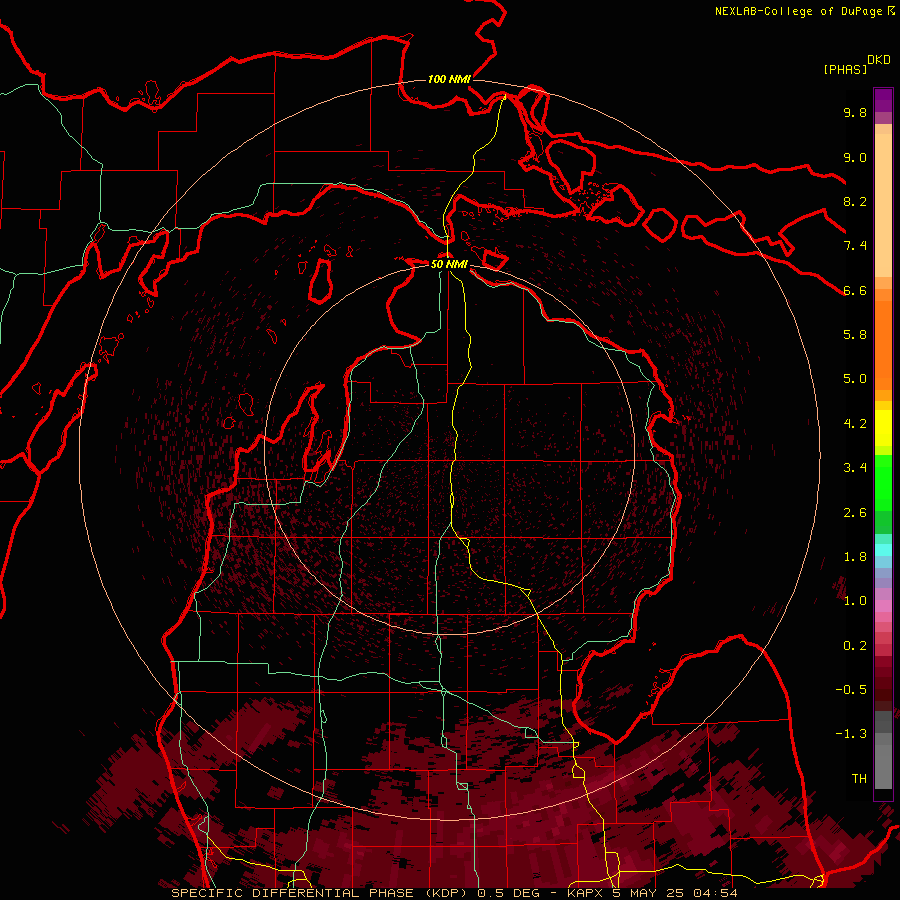Select the 4.2 legend value

855,424
